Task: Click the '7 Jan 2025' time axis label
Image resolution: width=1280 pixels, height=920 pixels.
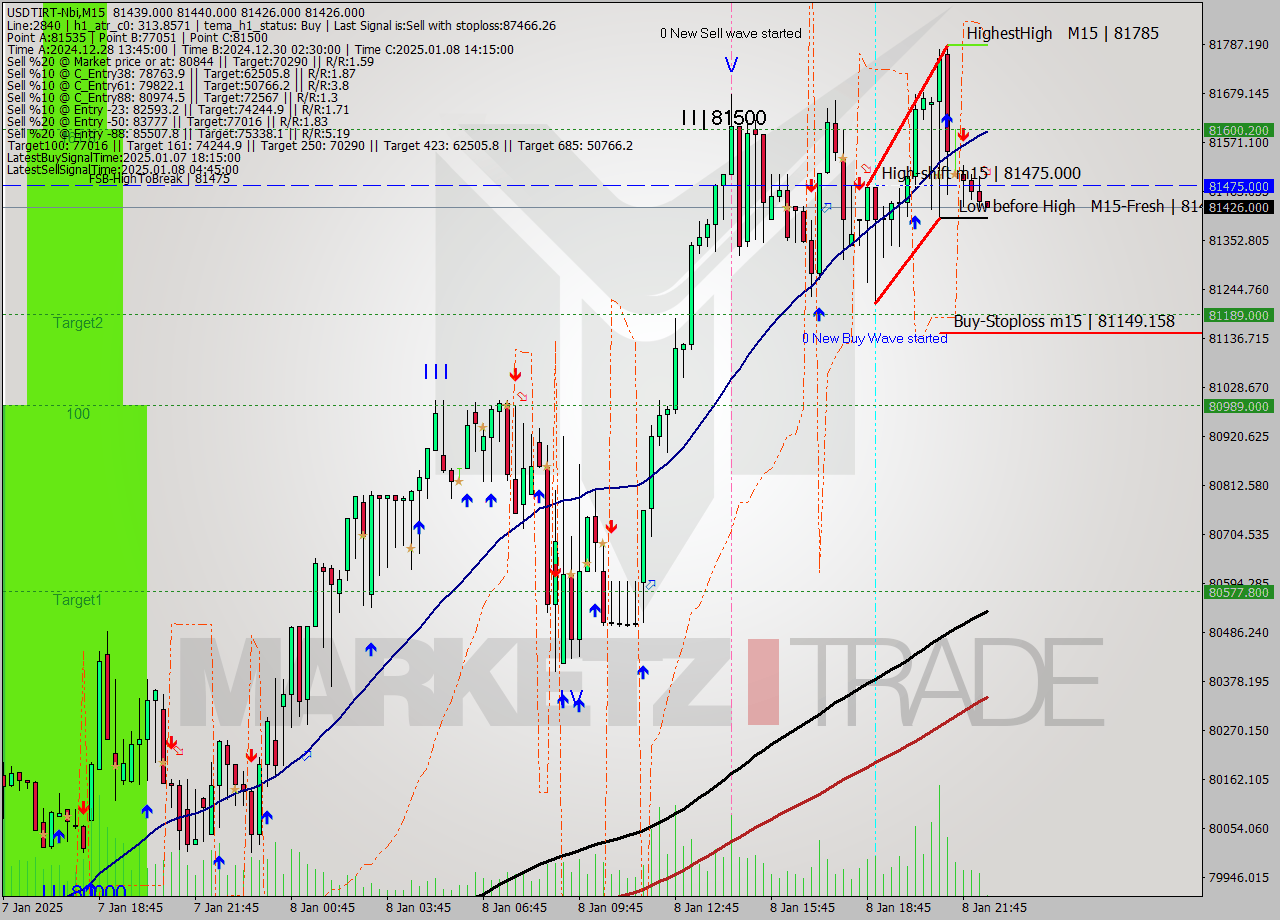Action: point(34,908)
